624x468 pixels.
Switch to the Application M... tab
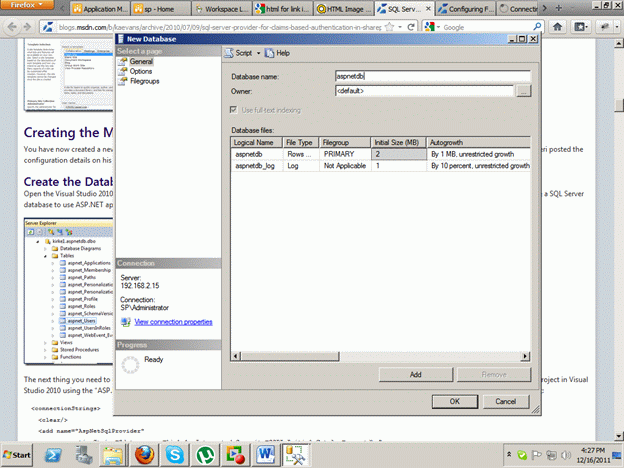(100, 9)
